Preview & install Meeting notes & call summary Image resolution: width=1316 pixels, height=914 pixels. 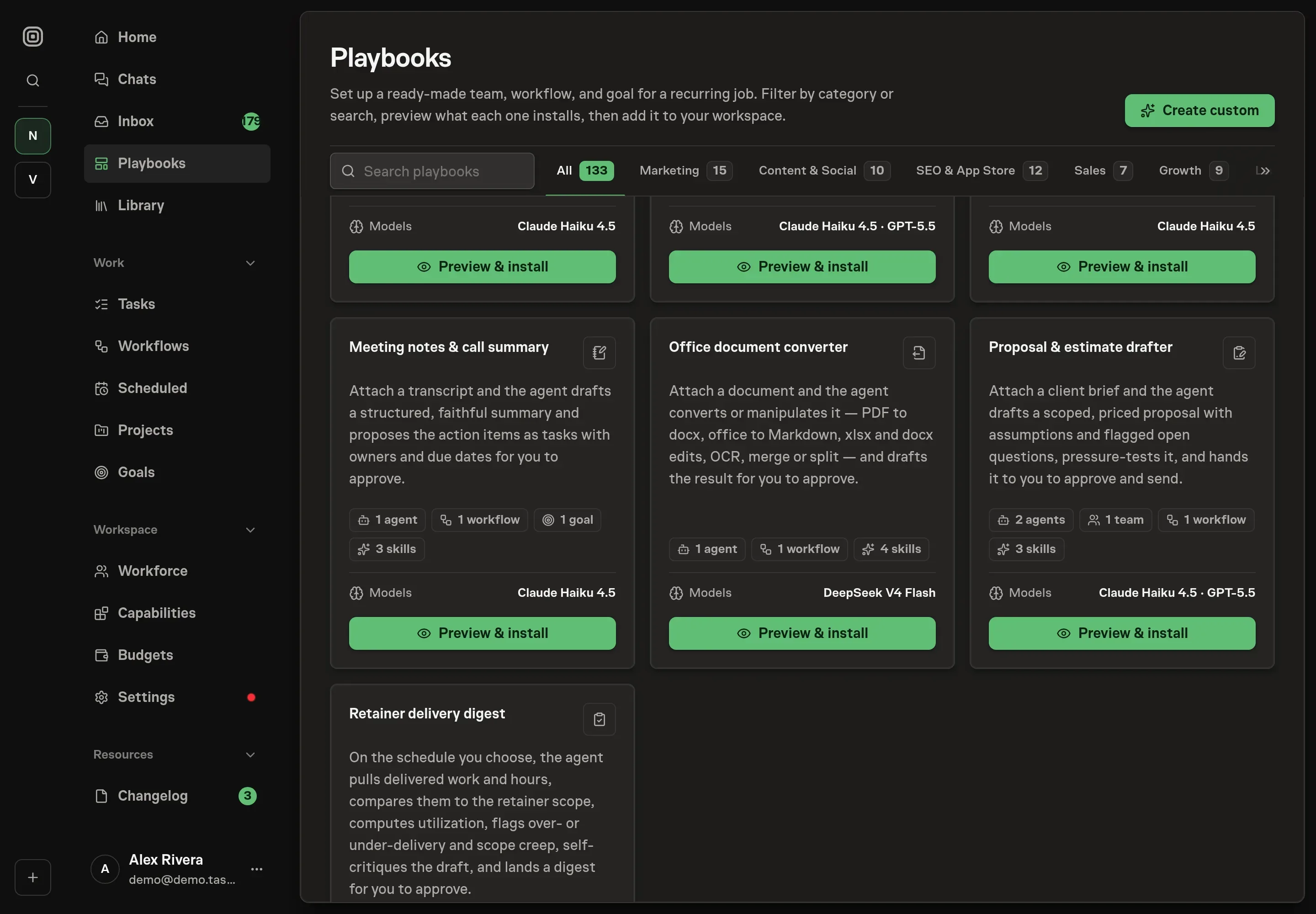[482, 633]
